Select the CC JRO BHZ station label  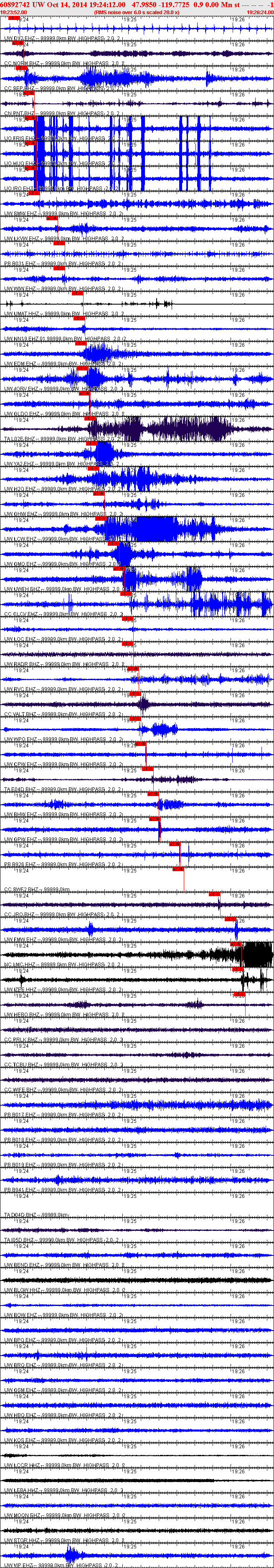pyautogui.click(x=63, y=914)
